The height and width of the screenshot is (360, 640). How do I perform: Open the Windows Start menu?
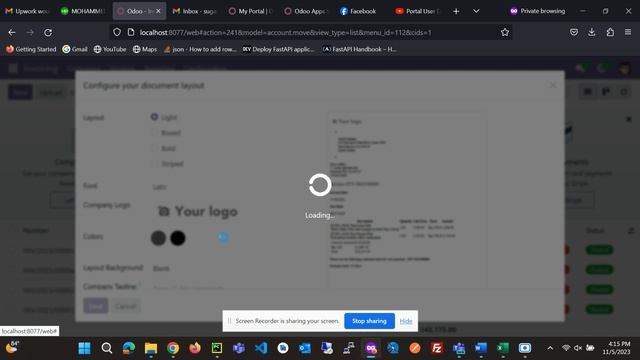tap(84, 348)
